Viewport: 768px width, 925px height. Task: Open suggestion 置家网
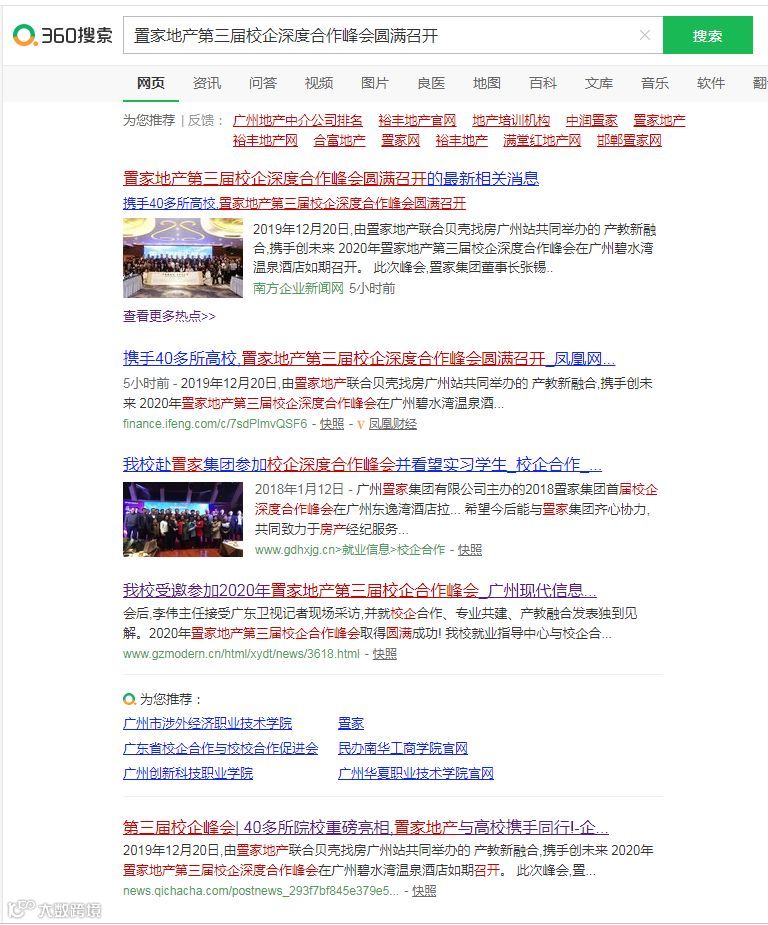pyautogui.click(x=401, y=140)
